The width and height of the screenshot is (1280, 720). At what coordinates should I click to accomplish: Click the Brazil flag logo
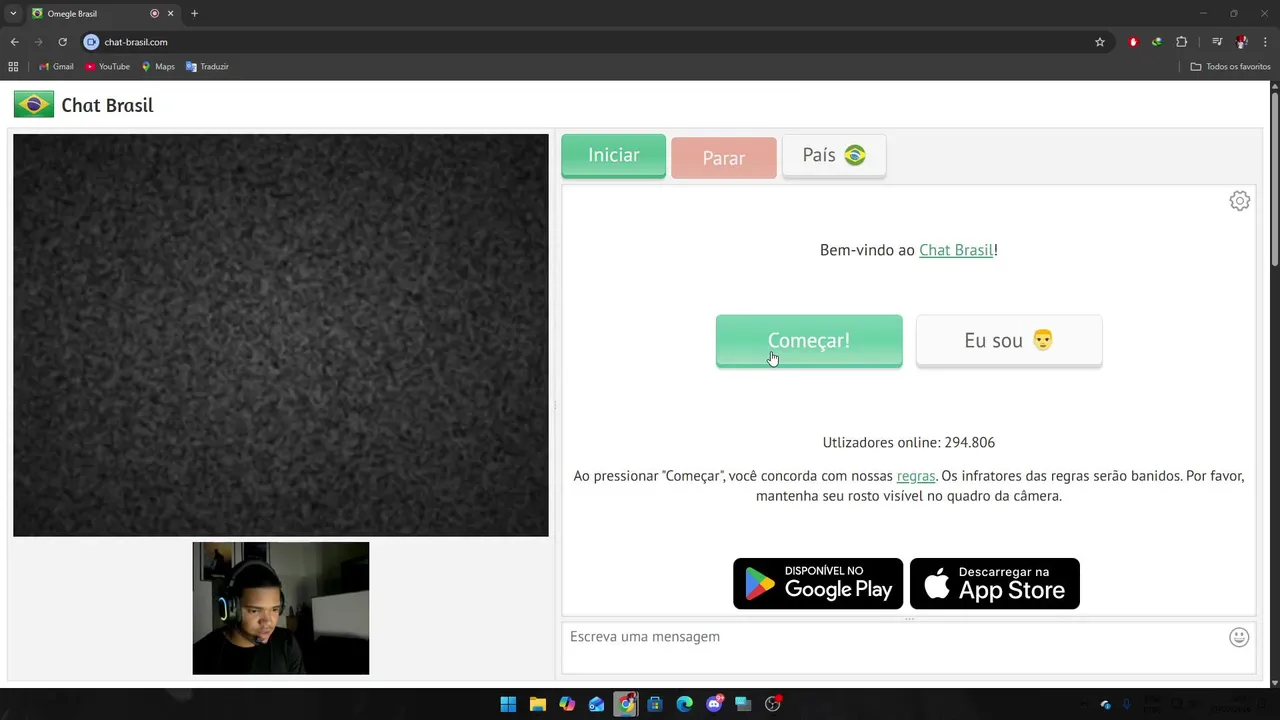pyautogui.click(x=34, y=104)
